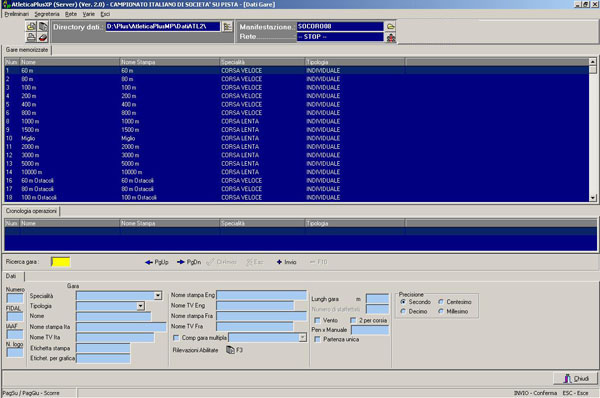The image size is (600, 398).
Task: Click the IAAF input field
Action: [x=15, y=334]
